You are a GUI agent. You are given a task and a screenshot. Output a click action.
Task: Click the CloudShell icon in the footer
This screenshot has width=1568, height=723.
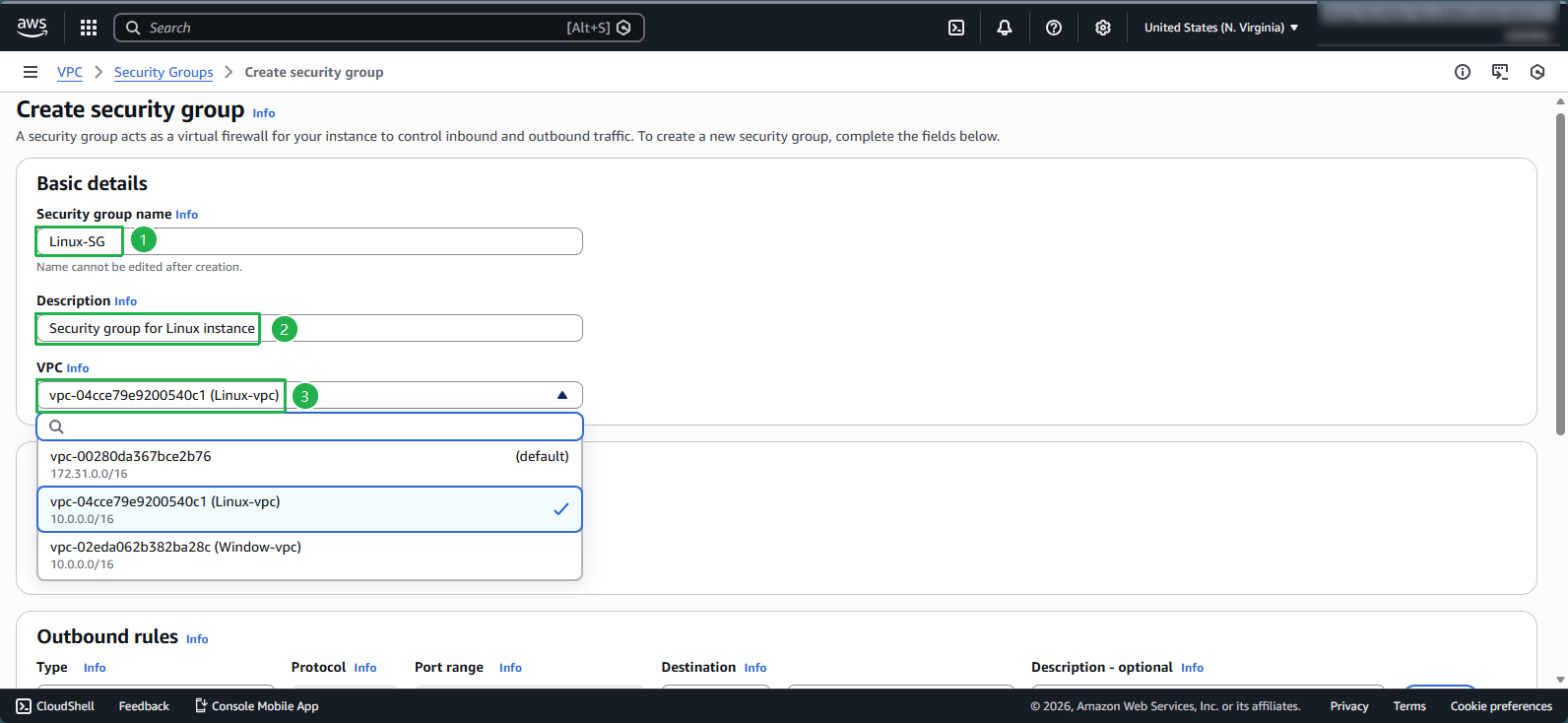tap(24, 706)
